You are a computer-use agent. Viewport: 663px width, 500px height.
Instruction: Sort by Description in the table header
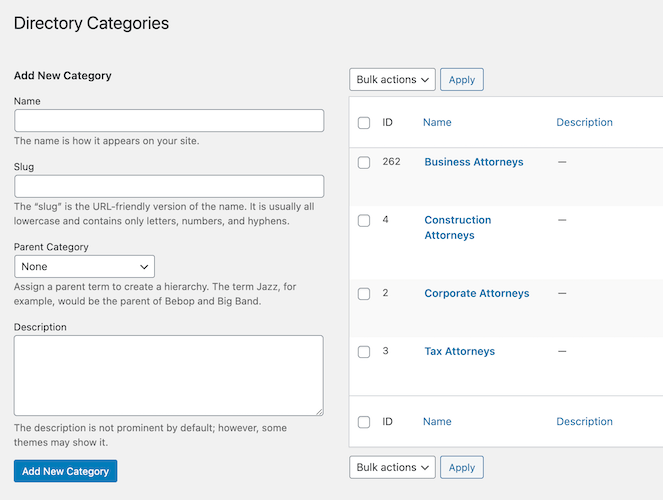point(584,122)
